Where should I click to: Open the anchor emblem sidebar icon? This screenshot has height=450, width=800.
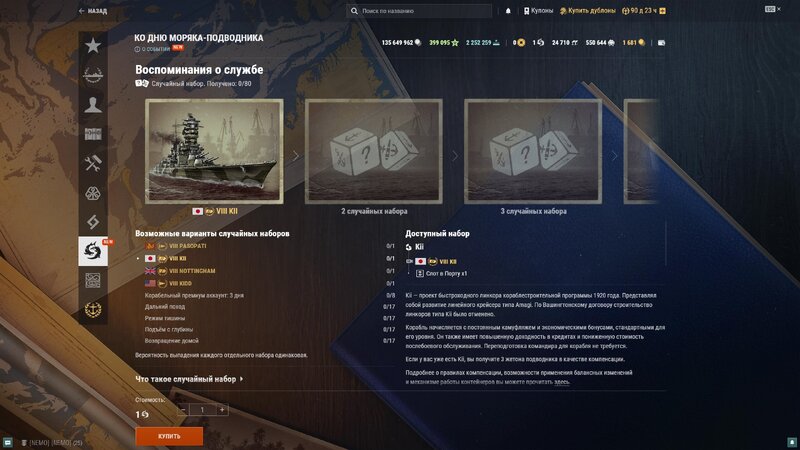click(93, 310)
